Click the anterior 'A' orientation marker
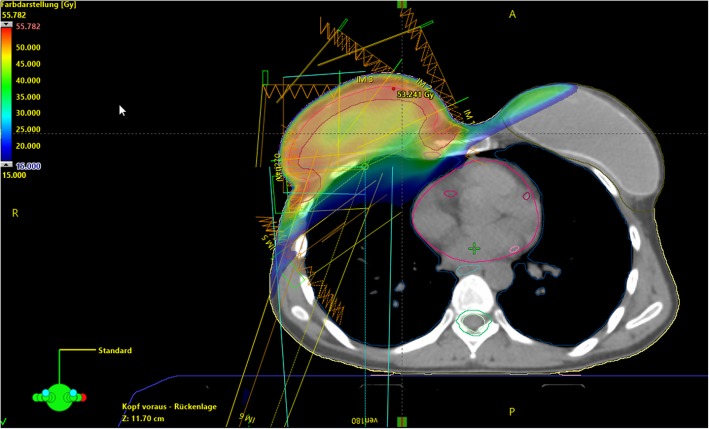The width and height of the screenshot is (709, 429). [512, 14]
